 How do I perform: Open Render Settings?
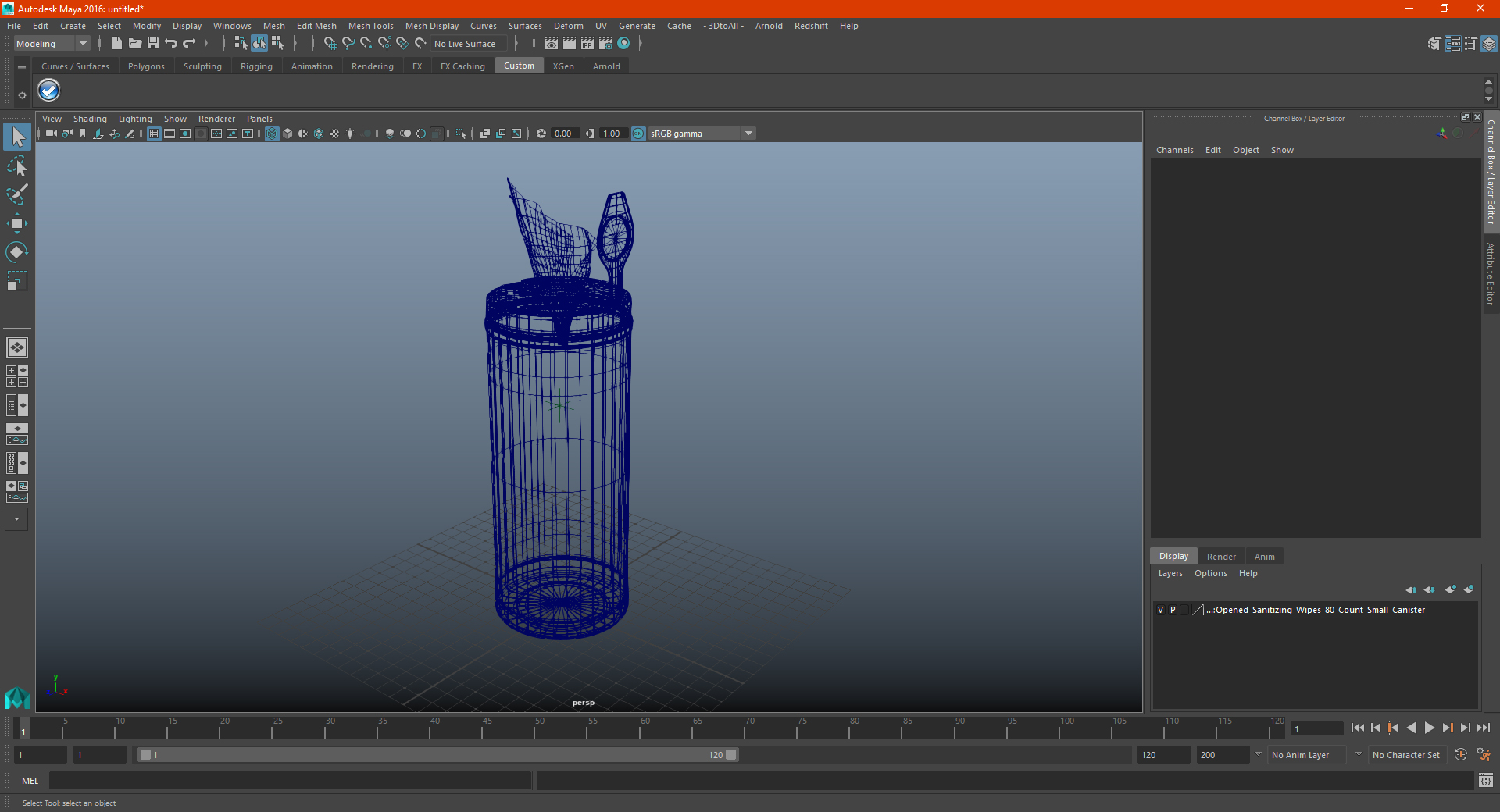point(605,44)
